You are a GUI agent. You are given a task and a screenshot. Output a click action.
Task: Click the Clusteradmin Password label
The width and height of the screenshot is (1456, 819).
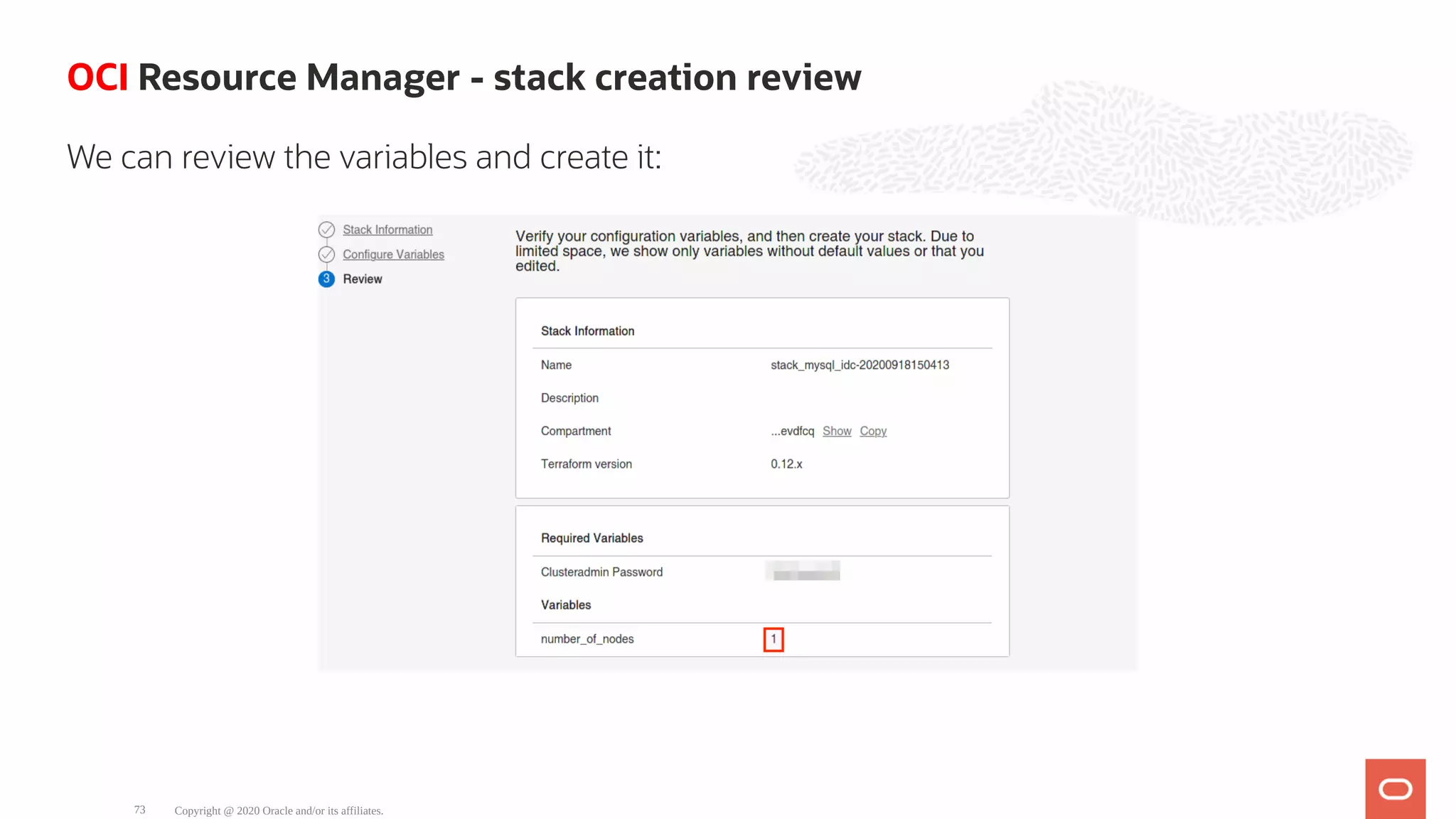[601, 572]
